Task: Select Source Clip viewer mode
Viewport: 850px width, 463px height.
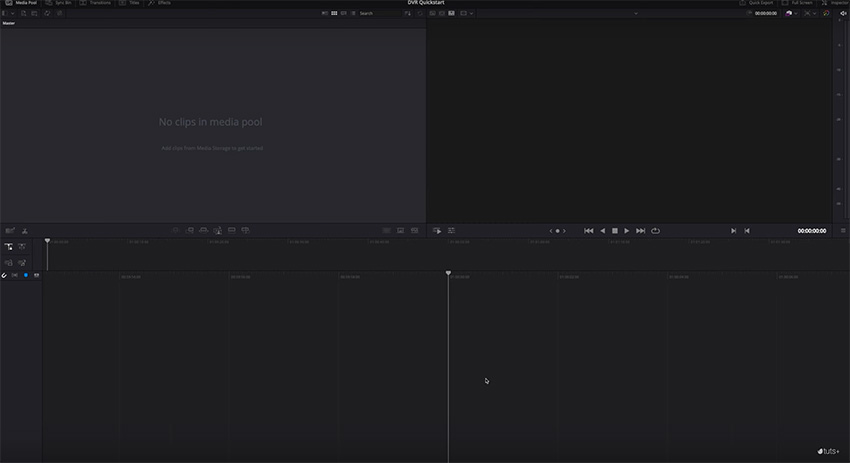Action: pyautogui.click(x=433, y=13)
